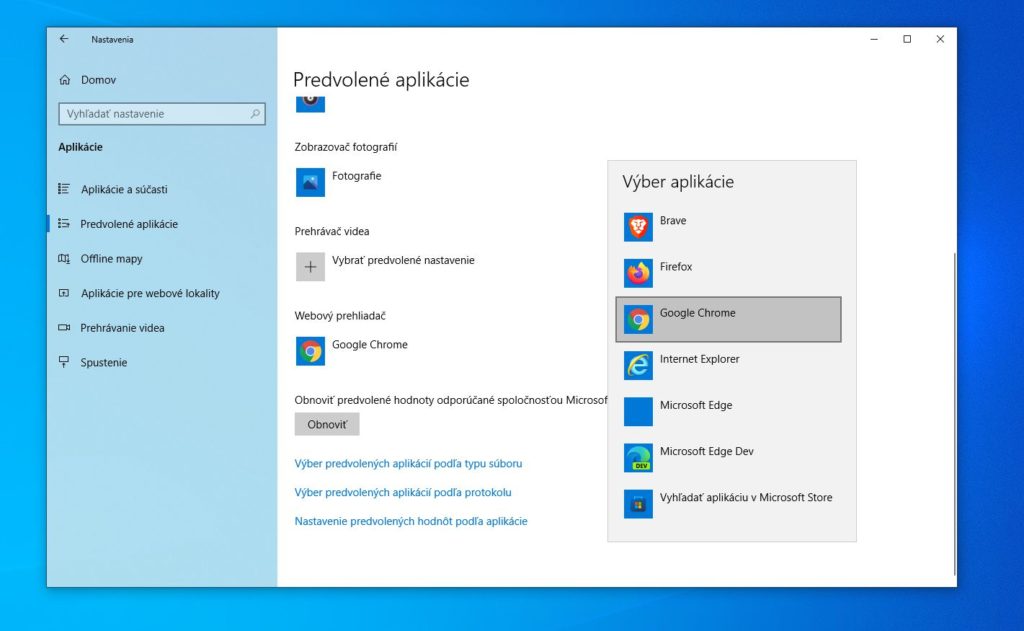This screenshot has width=1024, height=631.
Task: Click the plus icon under Prehrávač videa
Action: click(310, 267)
